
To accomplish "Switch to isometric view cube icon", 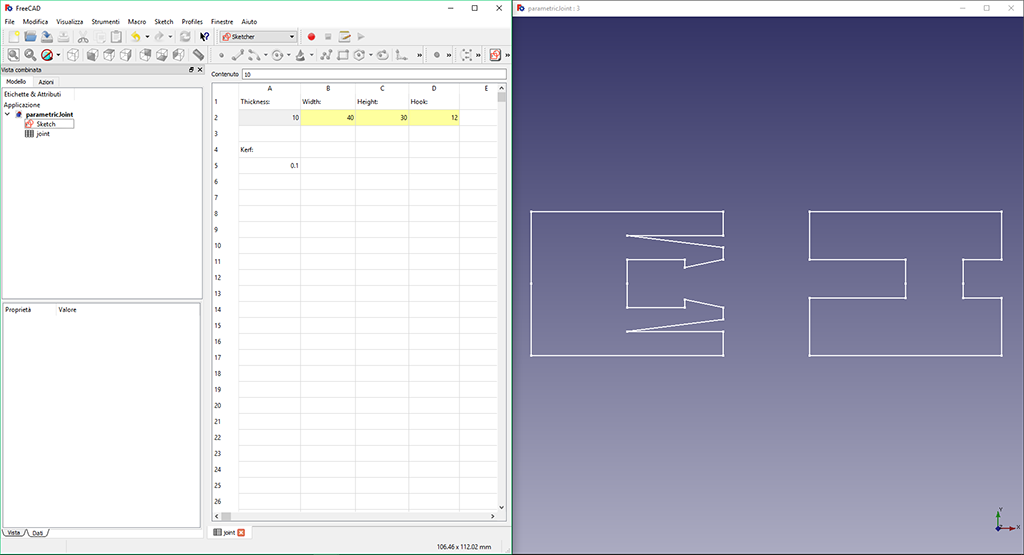I will click(x=73, y=55).
